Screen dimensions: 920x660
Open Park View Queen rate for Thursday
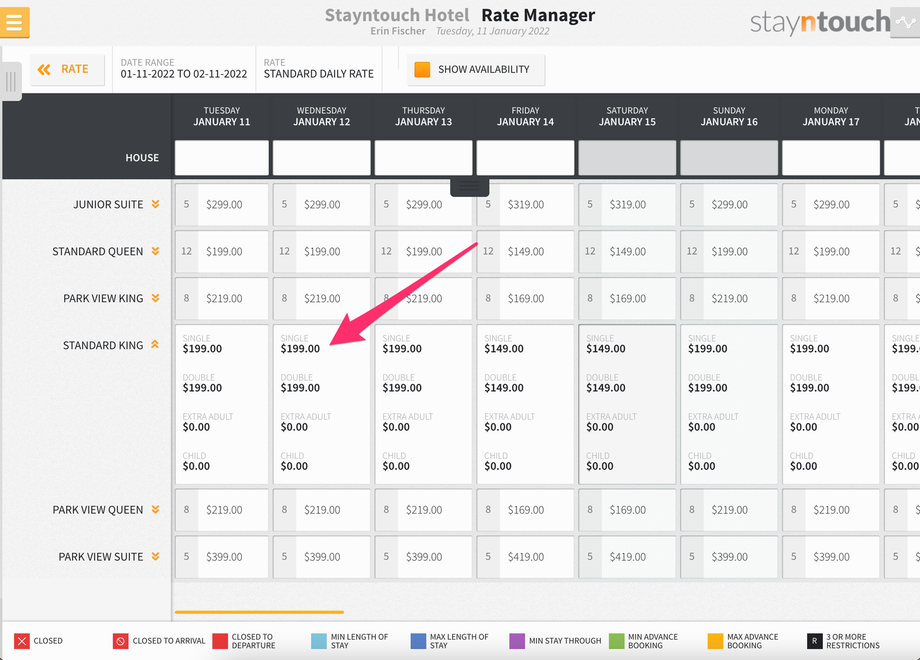(424, 509)
